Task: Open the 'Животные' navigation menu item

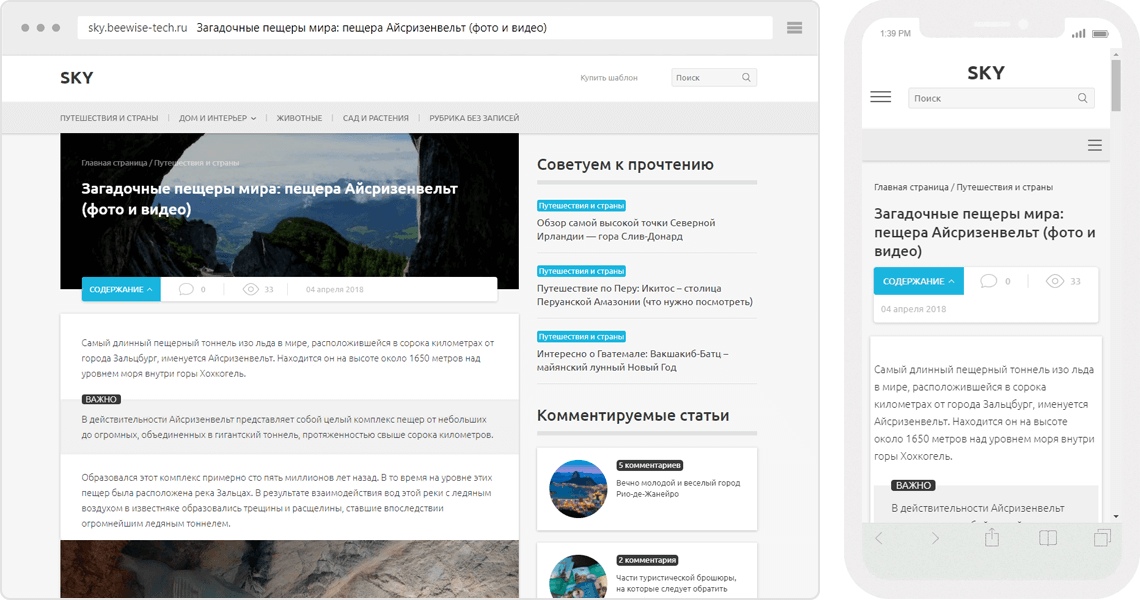Action: click(299, 118)
